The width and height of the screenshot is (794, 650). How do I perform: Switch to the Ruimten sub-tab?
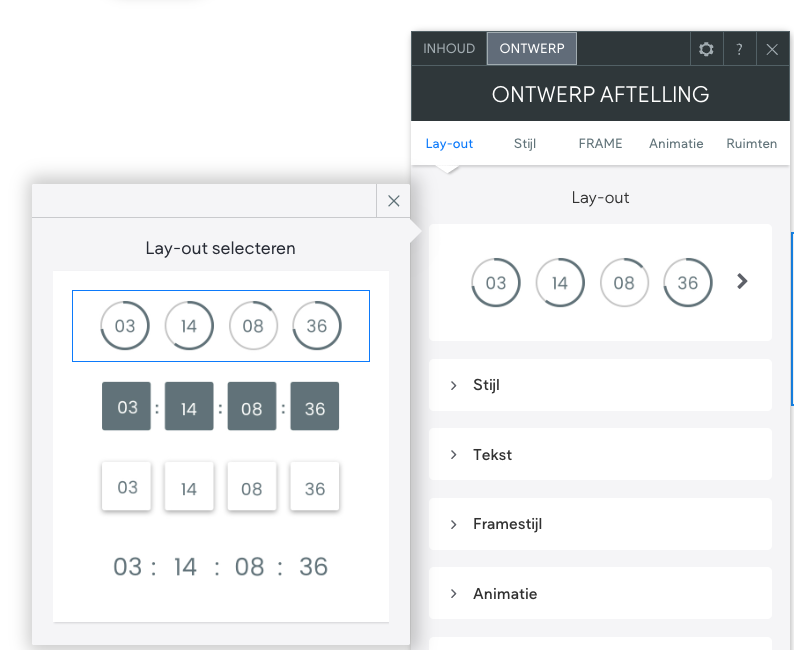(x=751, y=143)
